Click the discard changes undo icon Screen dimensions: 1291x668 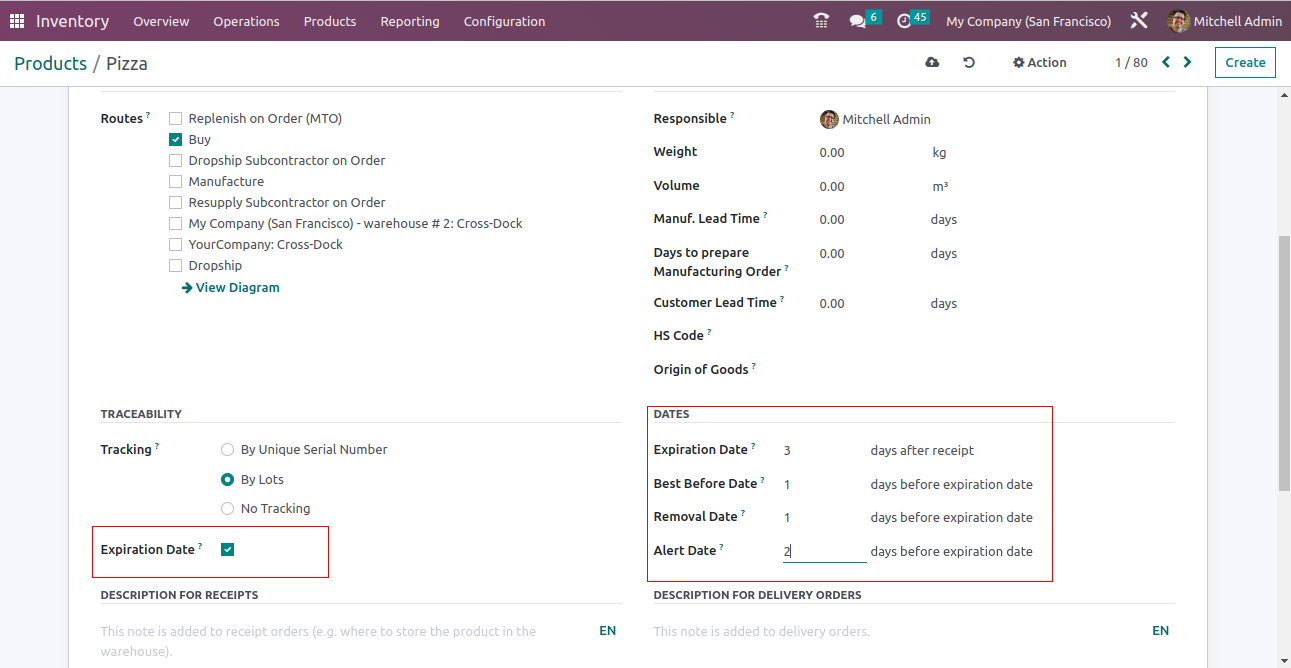969,62
